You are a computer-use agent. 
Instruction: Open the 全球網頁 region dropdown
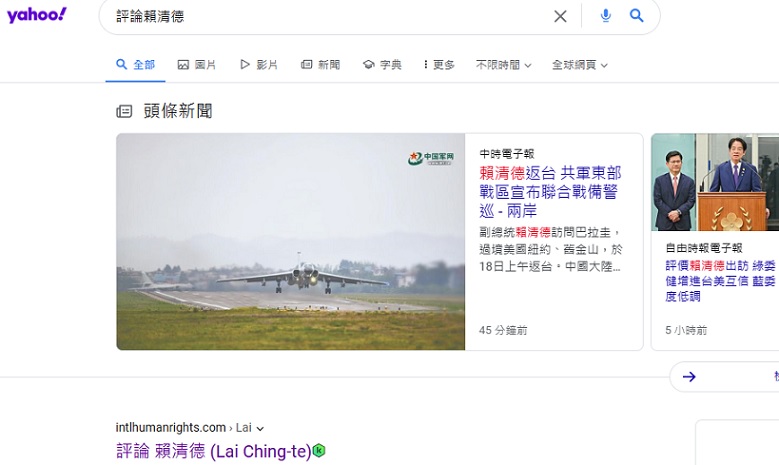(580, 65)
